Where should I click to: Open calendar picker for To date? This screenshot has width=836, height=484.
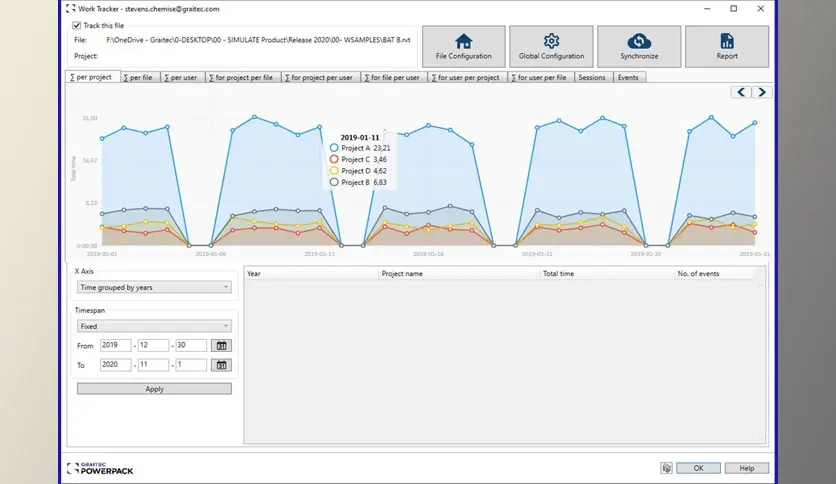pos(222,366)
